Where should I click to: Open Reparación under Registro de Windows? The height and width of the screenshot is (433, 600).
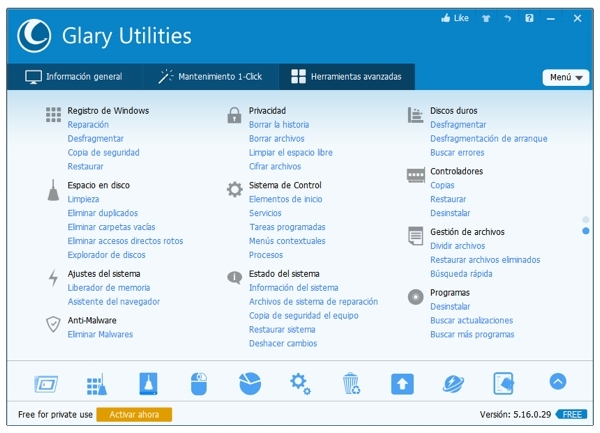point(88,125)
